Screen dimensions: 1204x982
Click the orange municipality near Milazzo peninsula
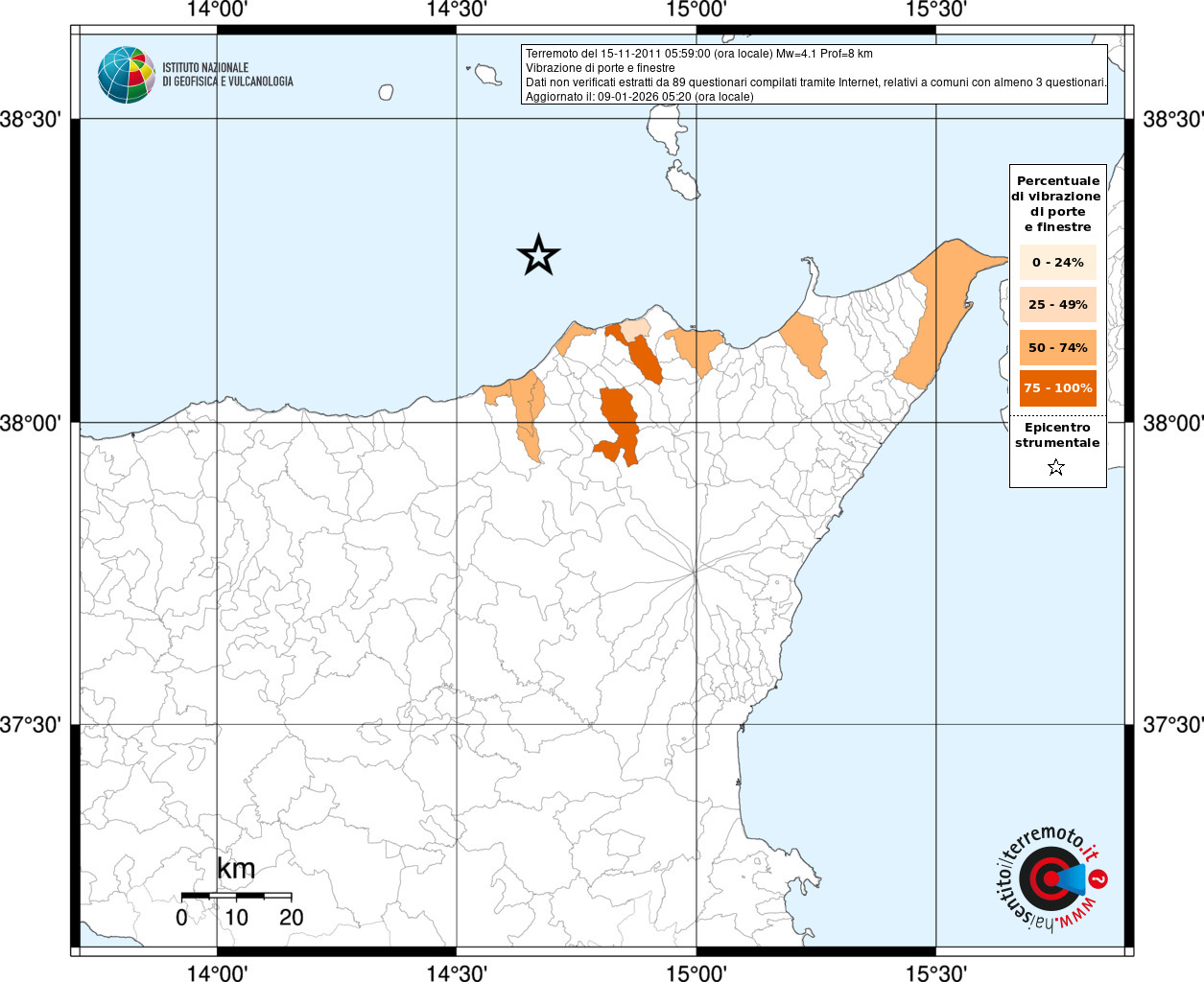coord(804,345)
